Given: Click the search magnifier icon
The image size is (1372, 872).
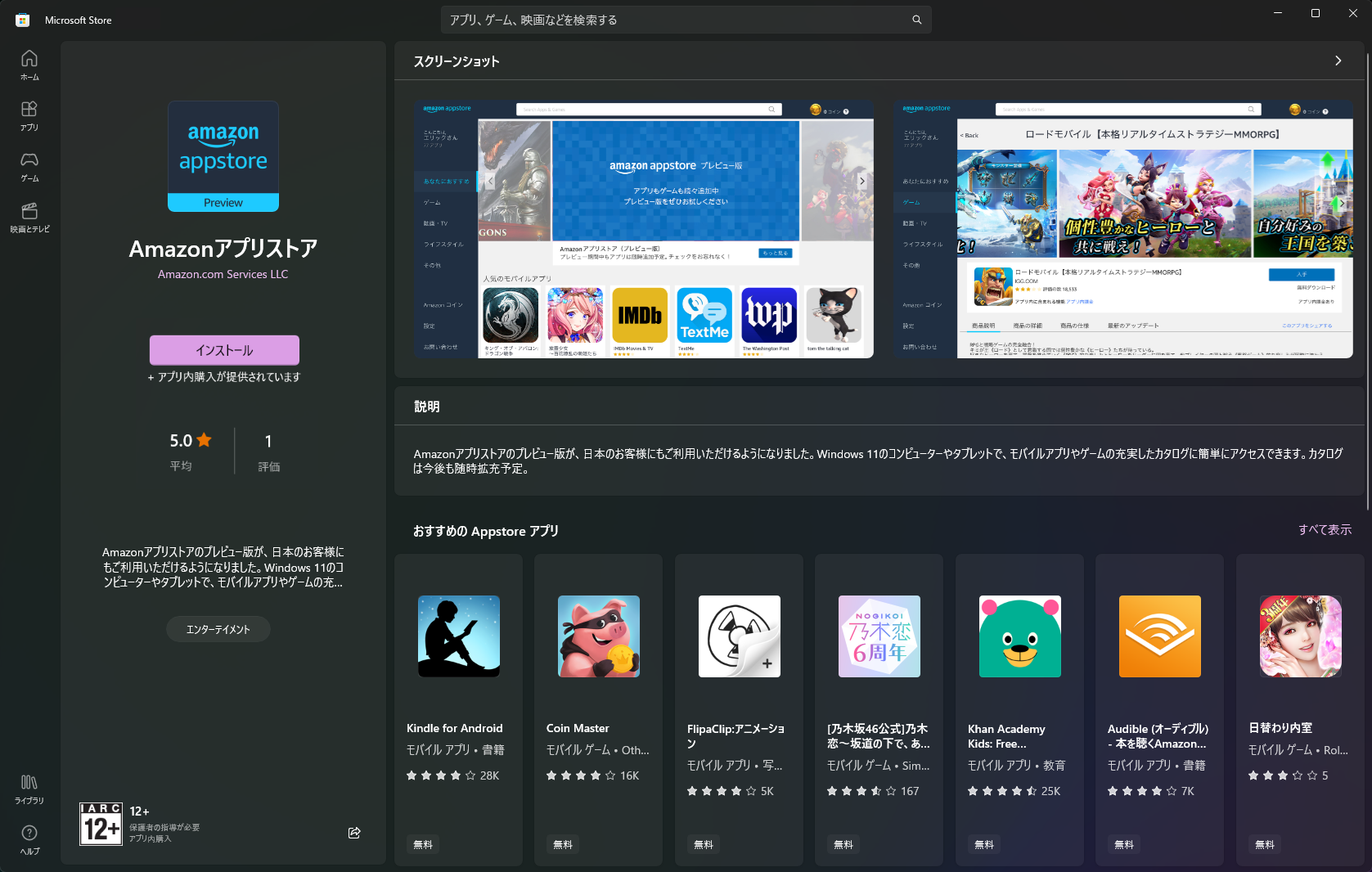Looking at the screenshot, I should tap(915, 19).
